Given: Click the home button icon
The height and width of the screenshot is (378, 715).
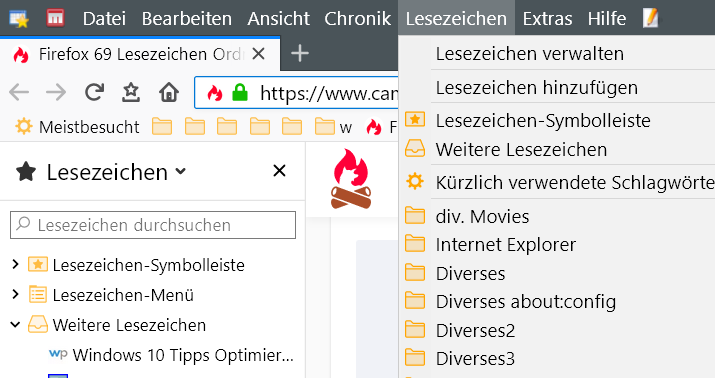Looking at the screenshot, I should tap(169, 93).
